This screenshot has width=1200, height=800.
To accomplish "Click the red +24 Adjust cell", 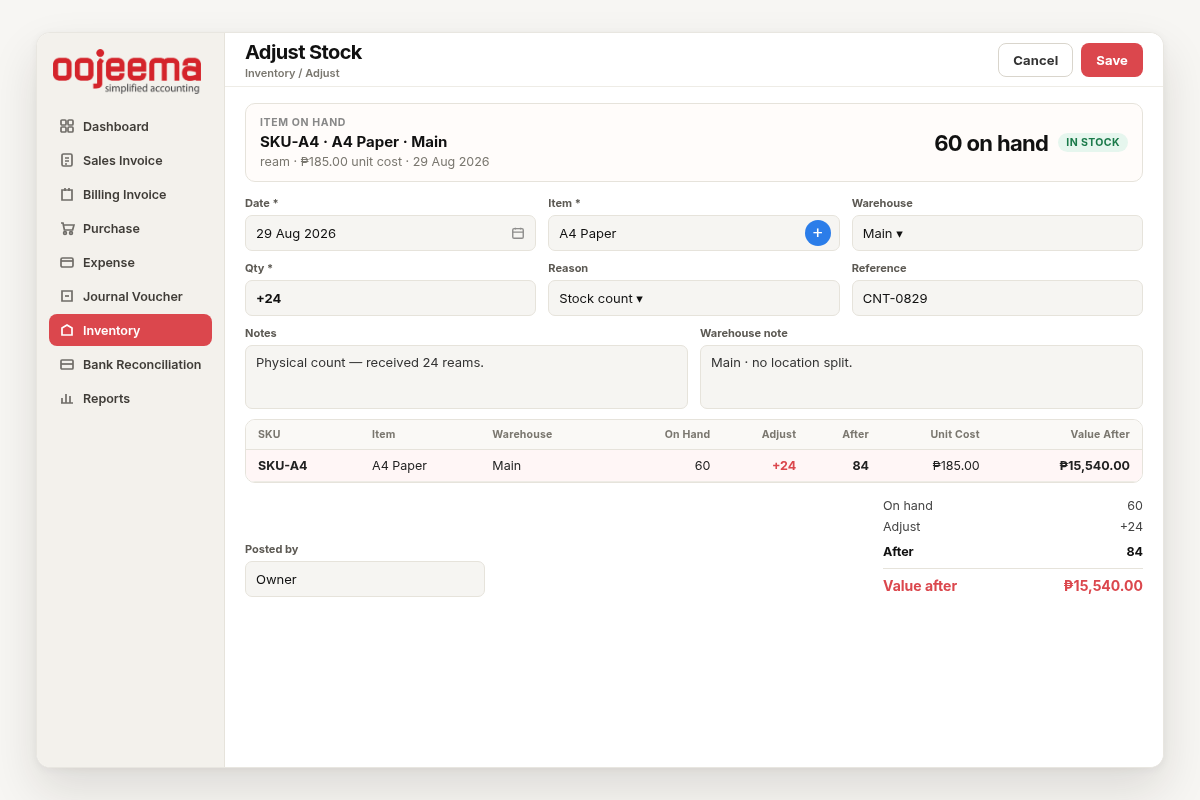I will [784, 465].
